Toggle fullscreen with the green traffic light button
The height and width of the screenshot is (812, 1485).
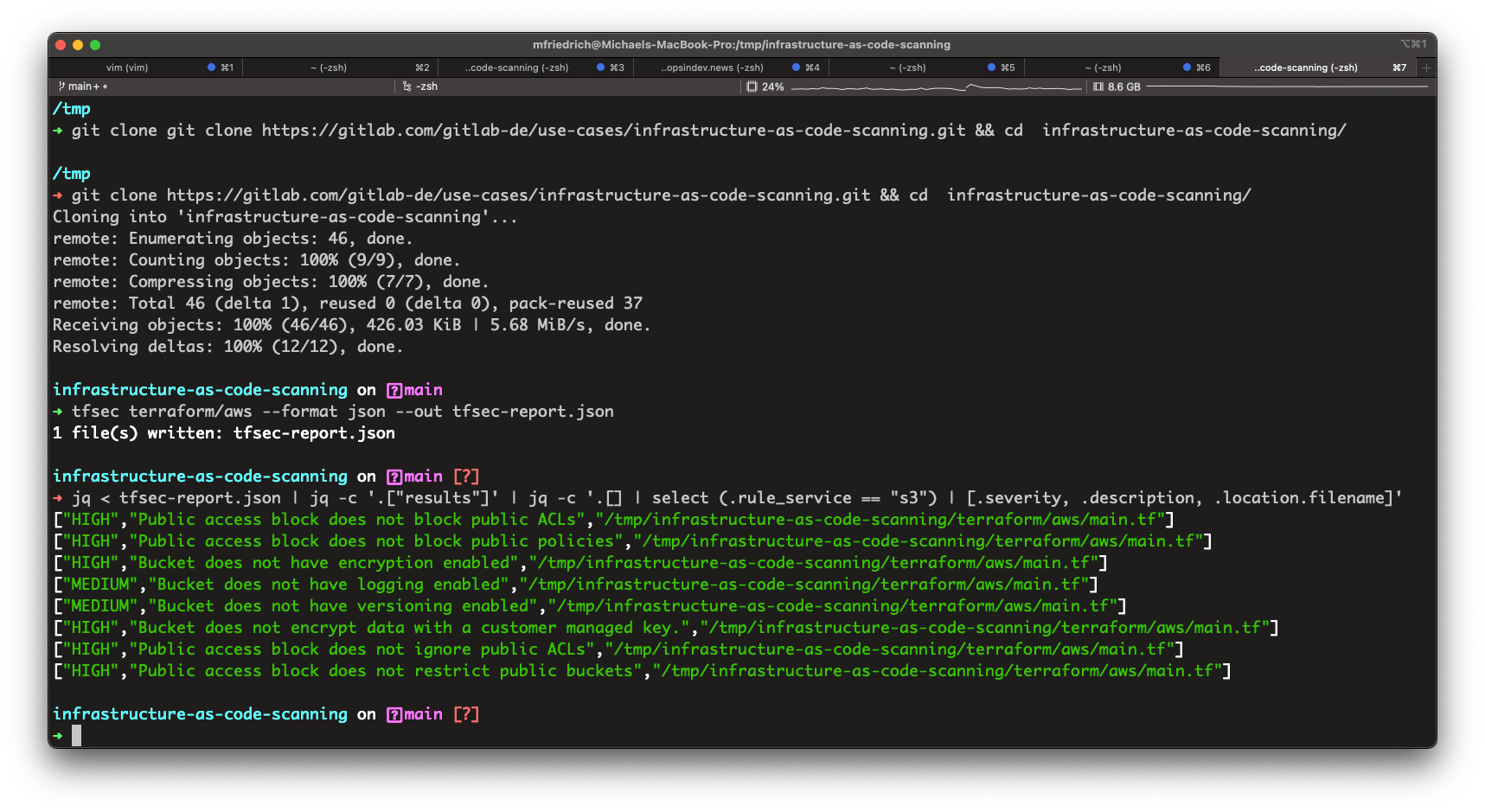pyautogui.click(x=95, y=44)
